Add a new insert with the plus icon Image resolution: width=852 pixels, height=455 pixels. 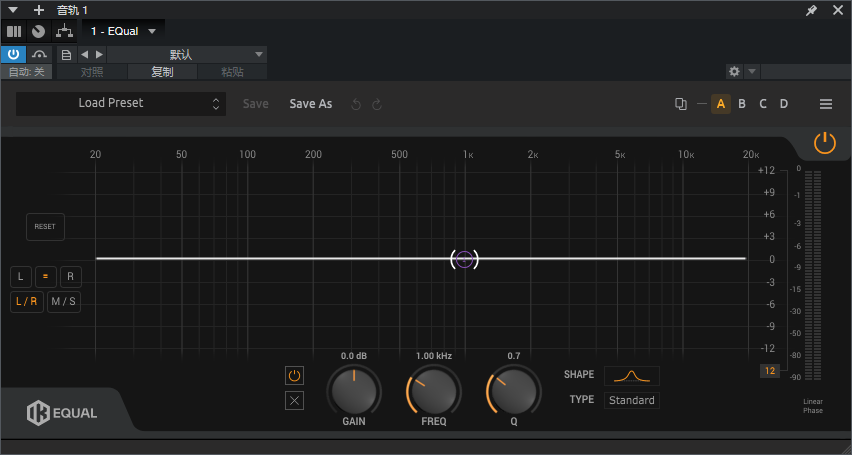tap(39, 10)
